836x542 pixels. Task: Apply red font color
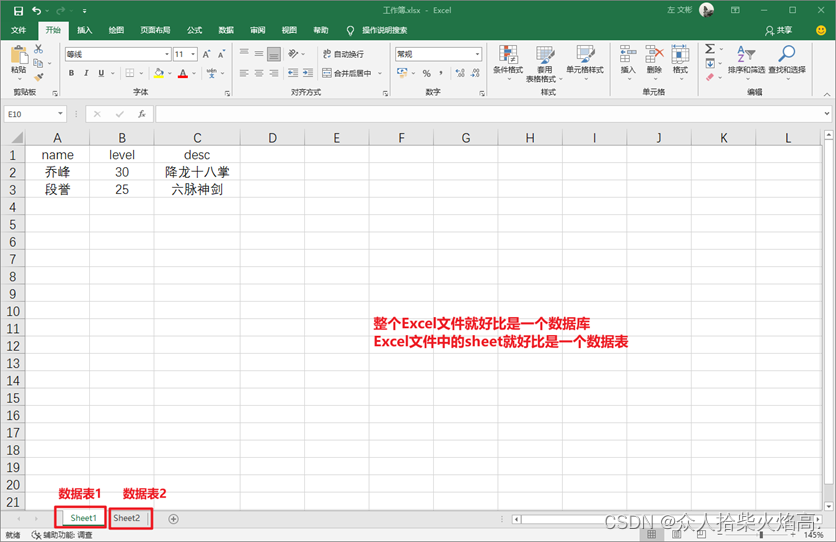coord(183,73)
